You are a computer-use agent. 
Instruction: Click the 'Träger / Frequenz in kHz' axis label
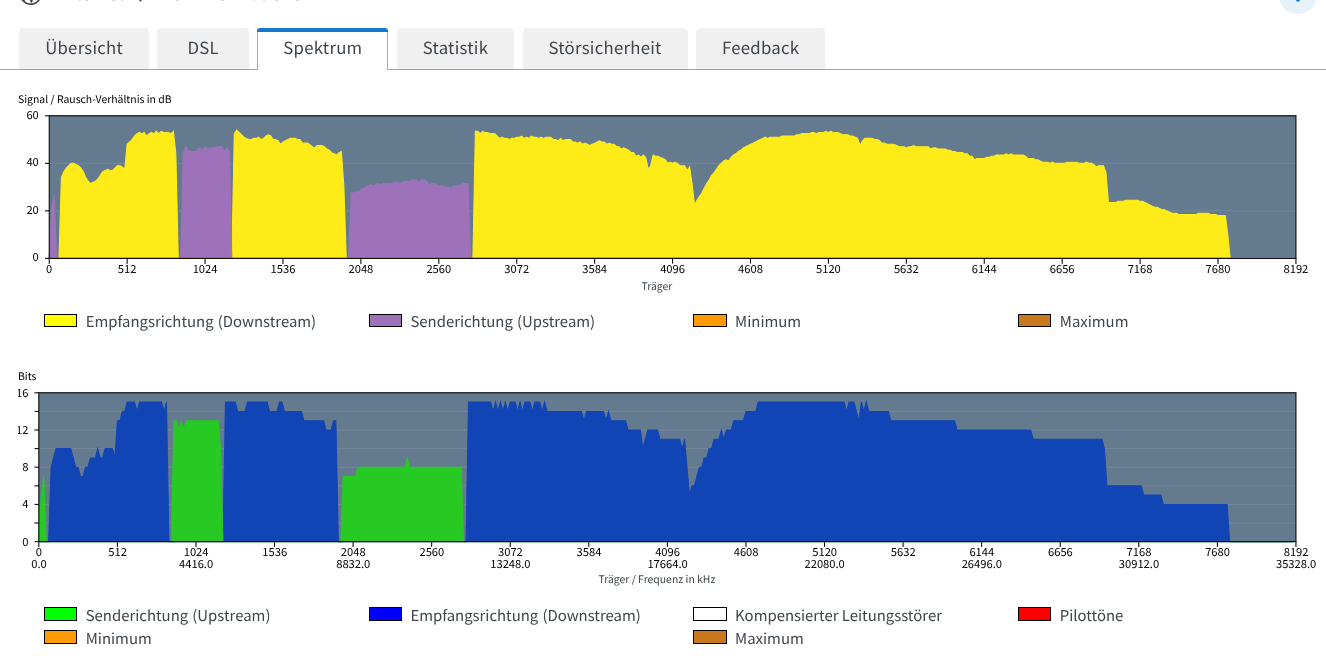(x=657, y=579)
